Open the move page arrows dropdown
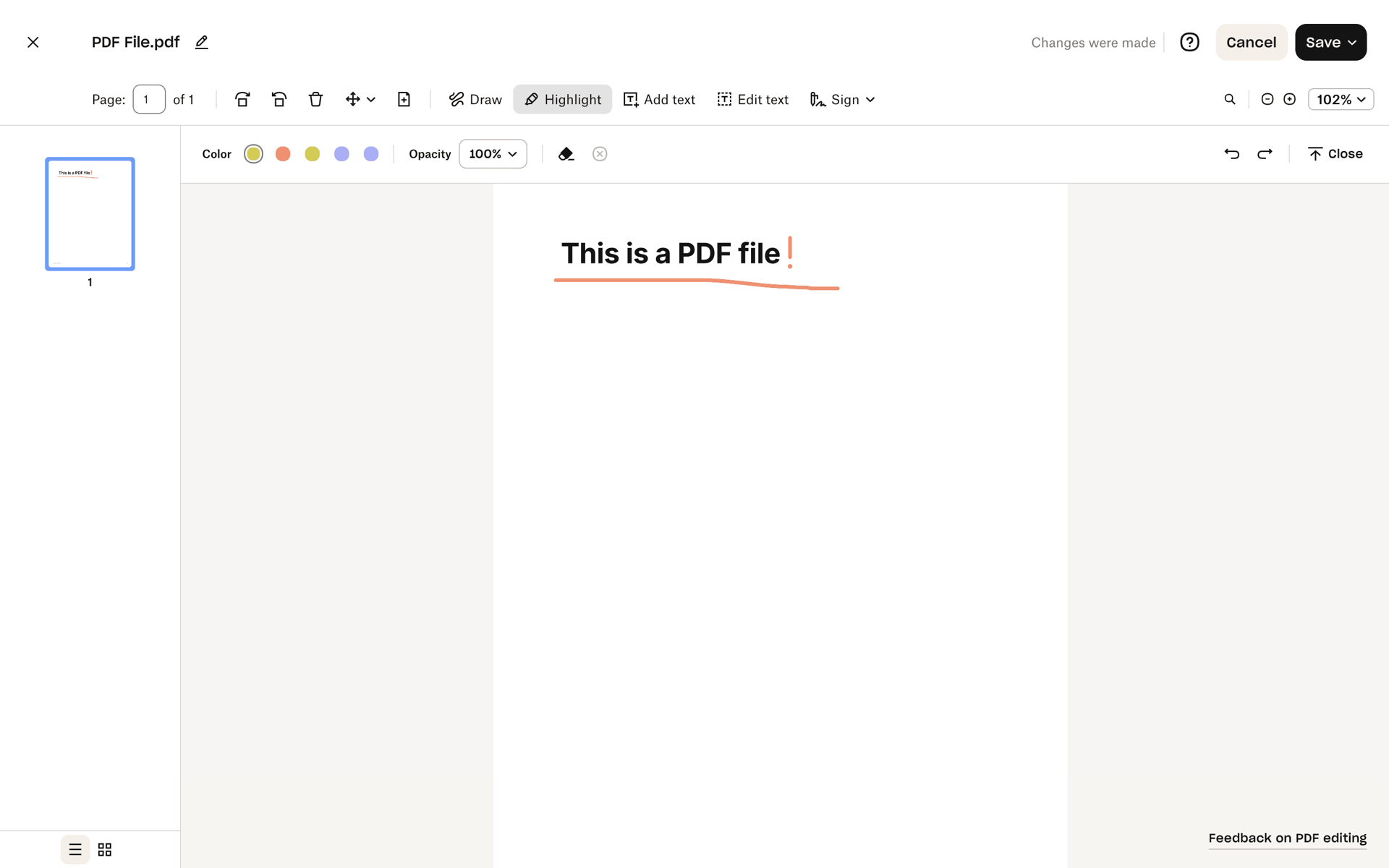1389x868 pixels. [360, 100]
